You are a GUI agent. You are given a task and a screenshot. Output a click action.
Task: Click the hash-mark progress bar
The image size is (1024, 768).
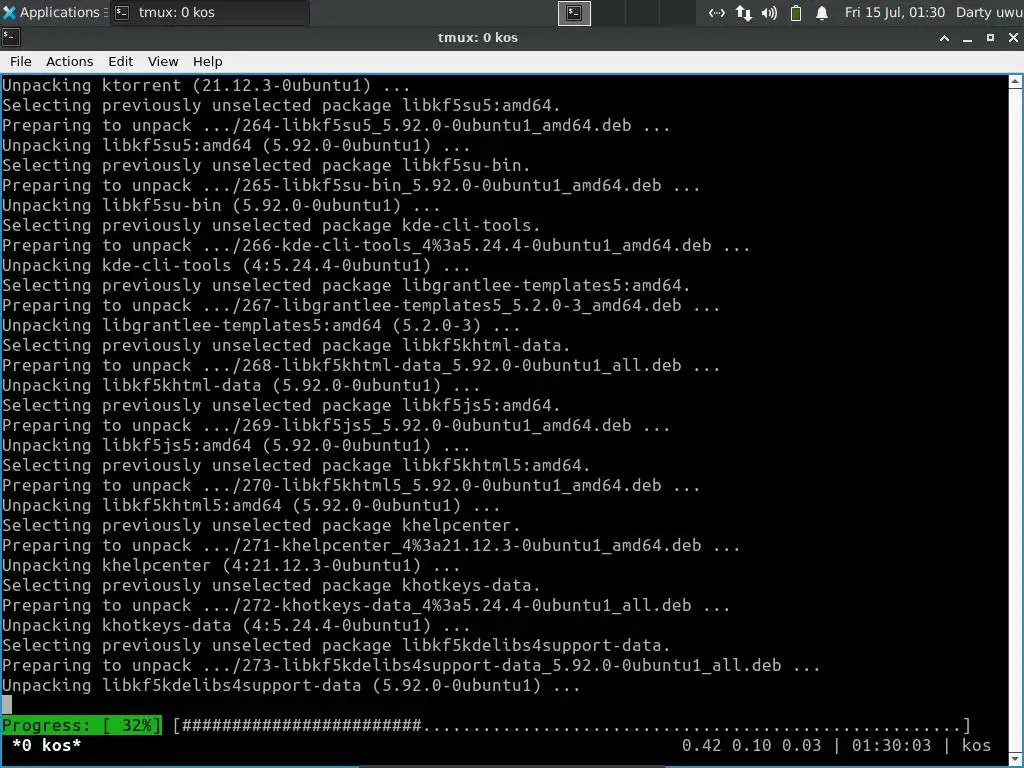point(572,725)
